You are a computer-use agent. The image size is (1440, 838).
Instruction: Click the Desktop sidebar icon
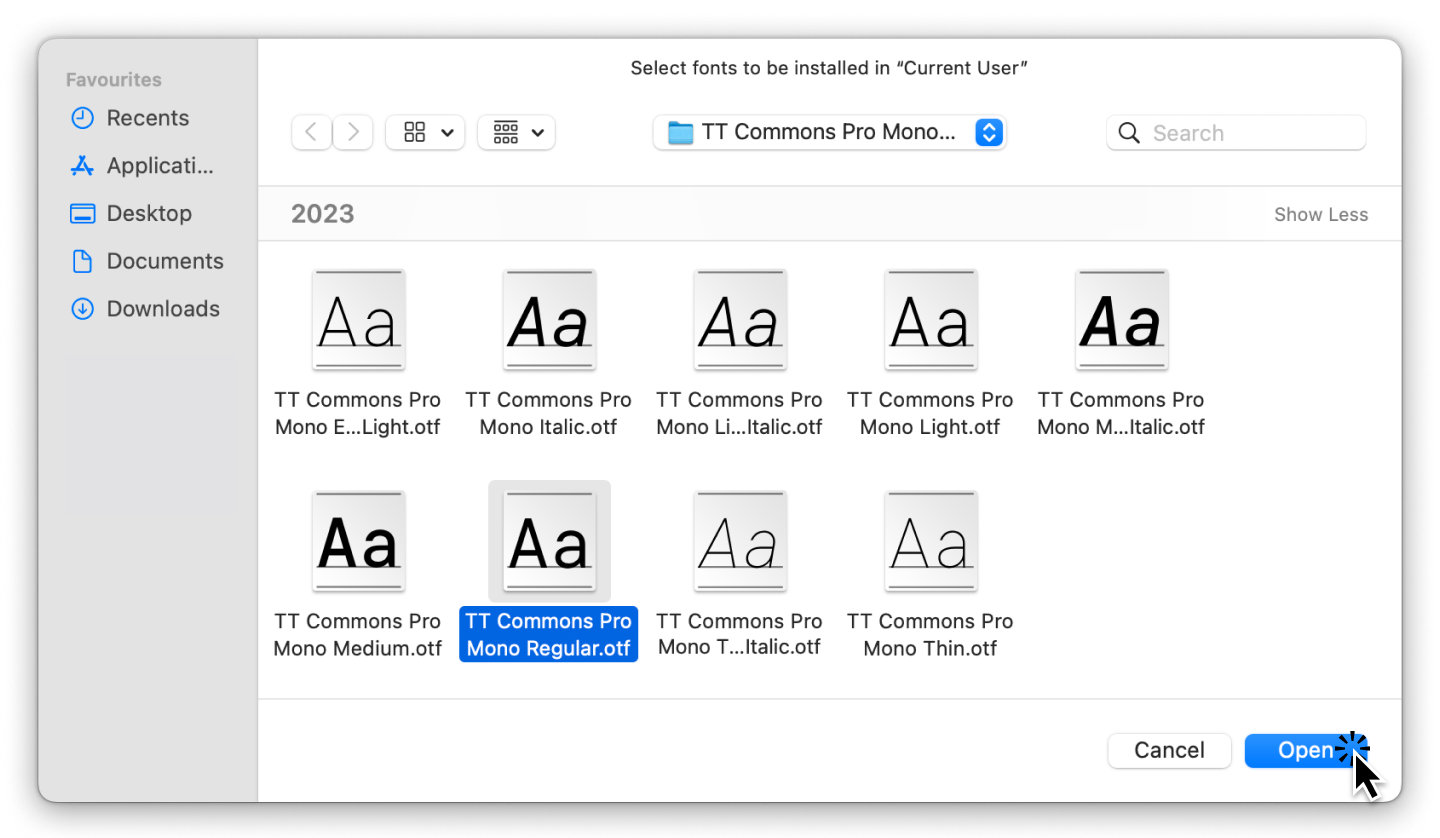82,213
